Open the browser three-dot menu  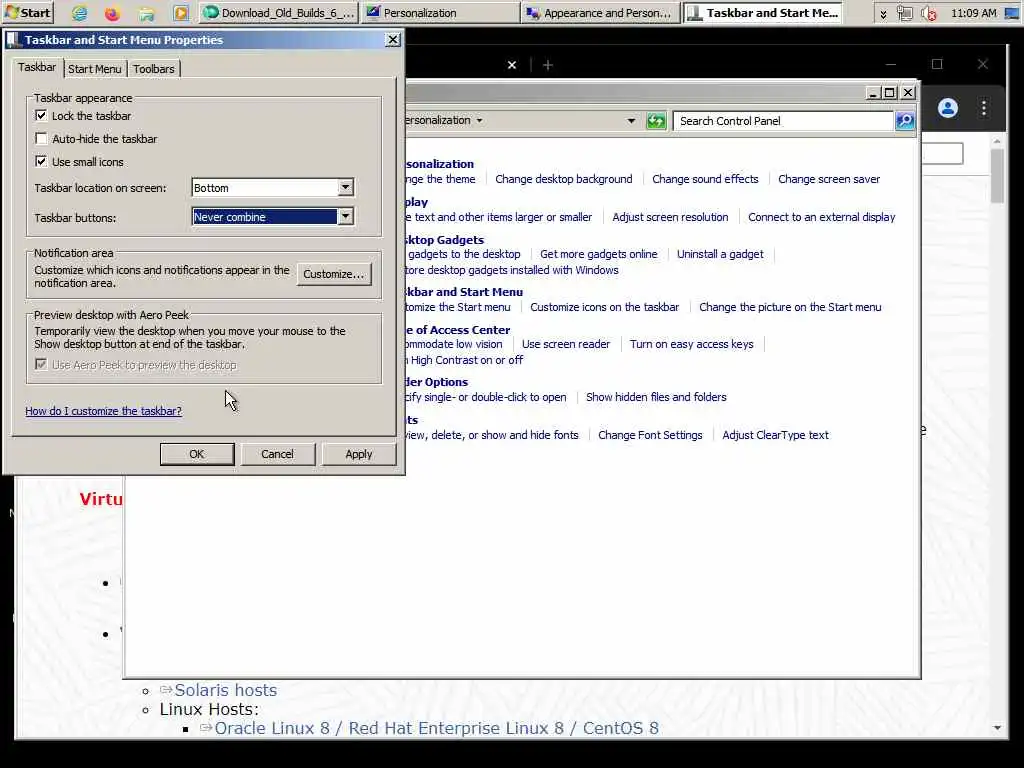pyautogui.click(x=984, y=108)
